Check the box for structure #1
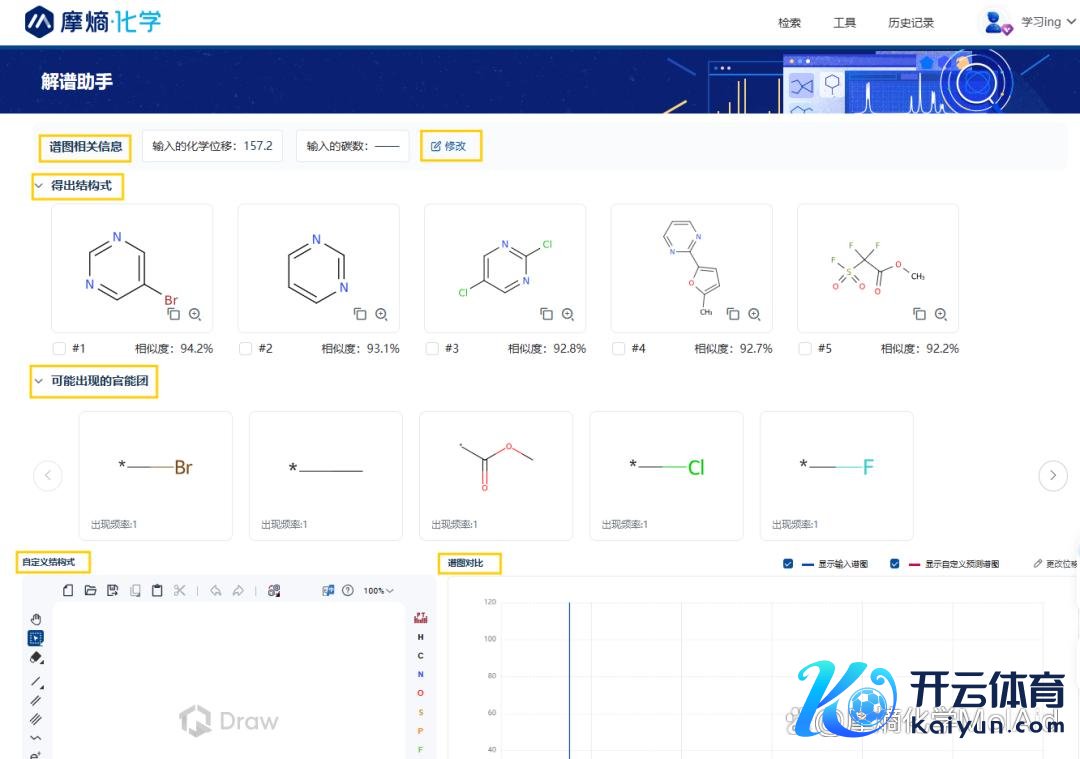The height and width of the screenshot is (759, 1080). 59,349
